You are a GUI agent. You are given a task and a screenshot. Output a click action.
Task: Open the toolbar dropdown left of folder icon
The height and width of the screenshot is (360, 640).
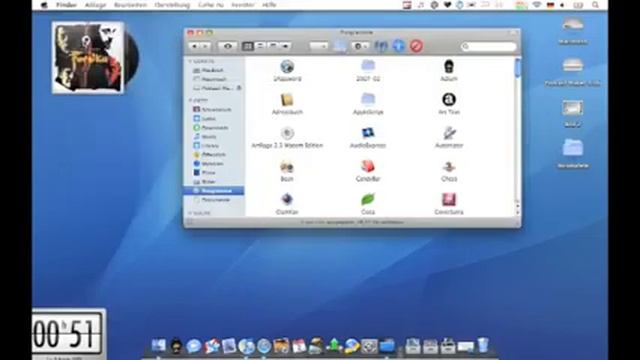(318, 46)
